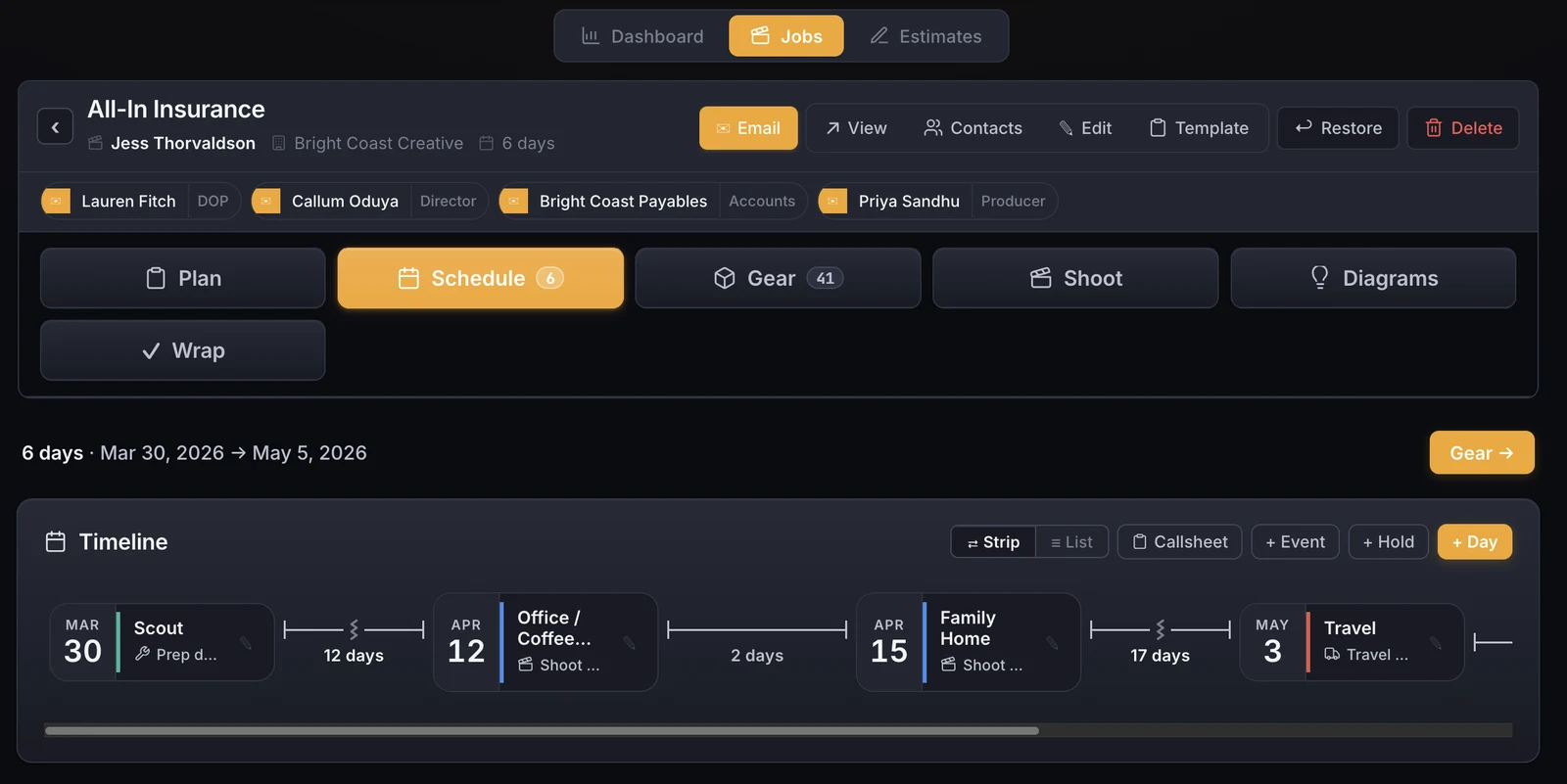This screenshot has height=784, width=1567.
Task: Click the Email button
Action: click(748, 128)
